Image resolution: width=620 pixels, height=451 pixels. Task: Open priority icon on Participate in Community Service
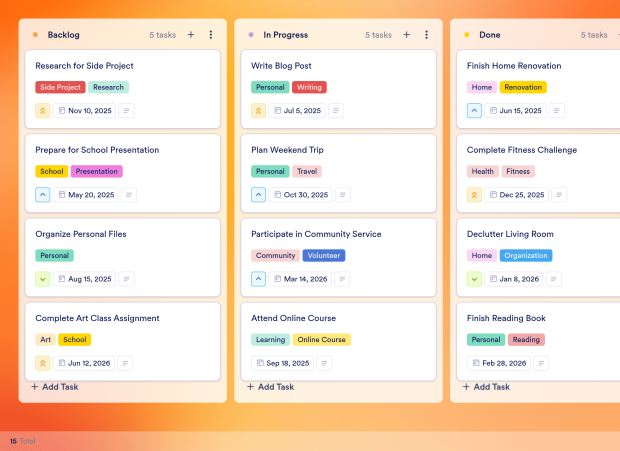point(258,279)
